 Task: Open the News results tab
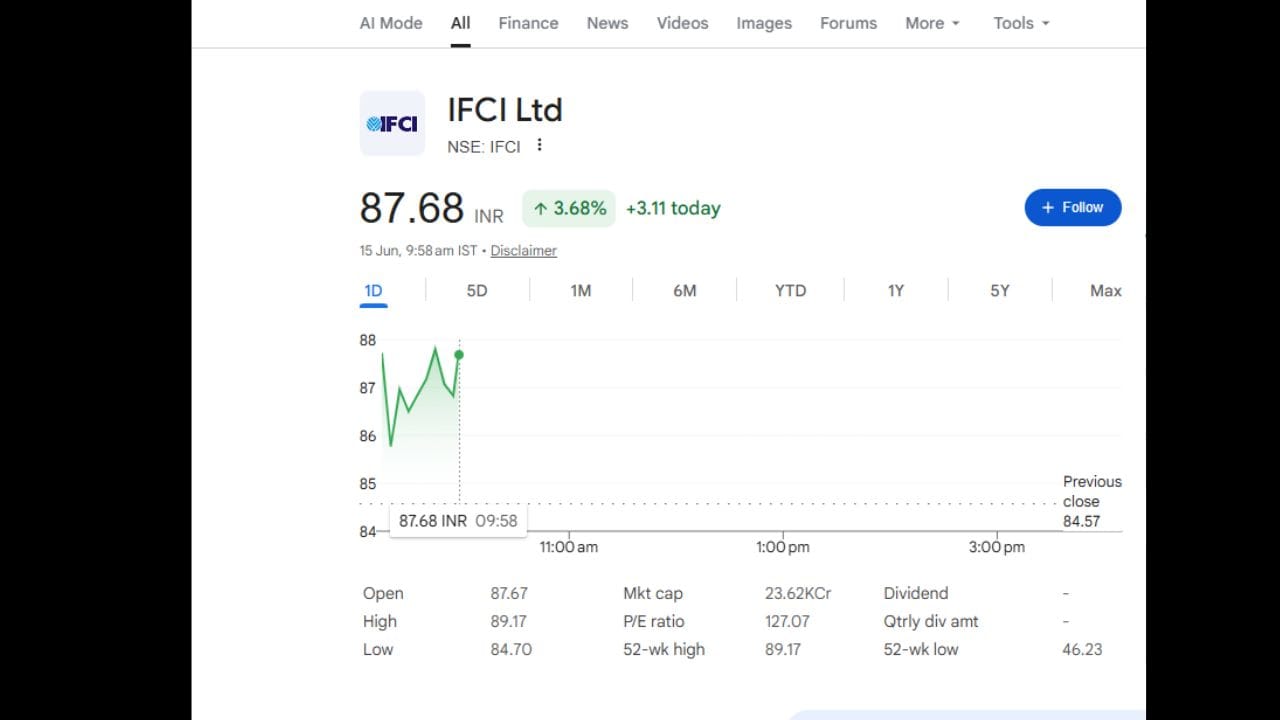[607, 23]
